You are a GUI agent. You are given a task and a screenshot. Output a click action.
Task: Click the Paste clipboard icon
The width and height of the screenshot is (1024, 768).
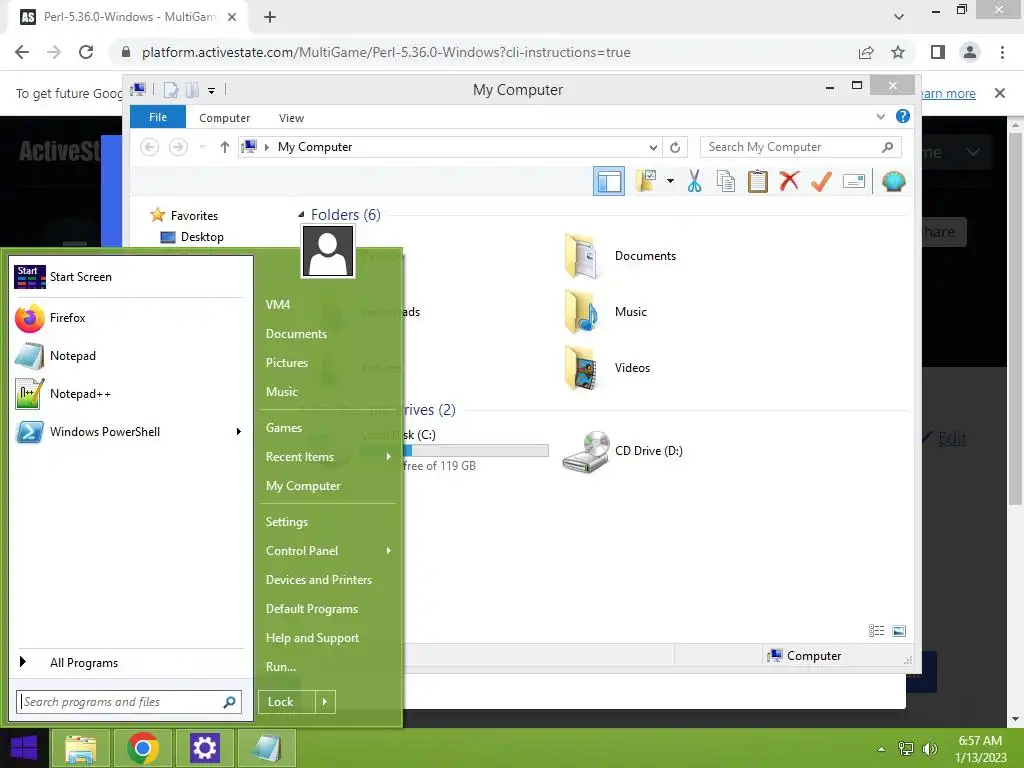pyautogui.click(x=758, y=181)
